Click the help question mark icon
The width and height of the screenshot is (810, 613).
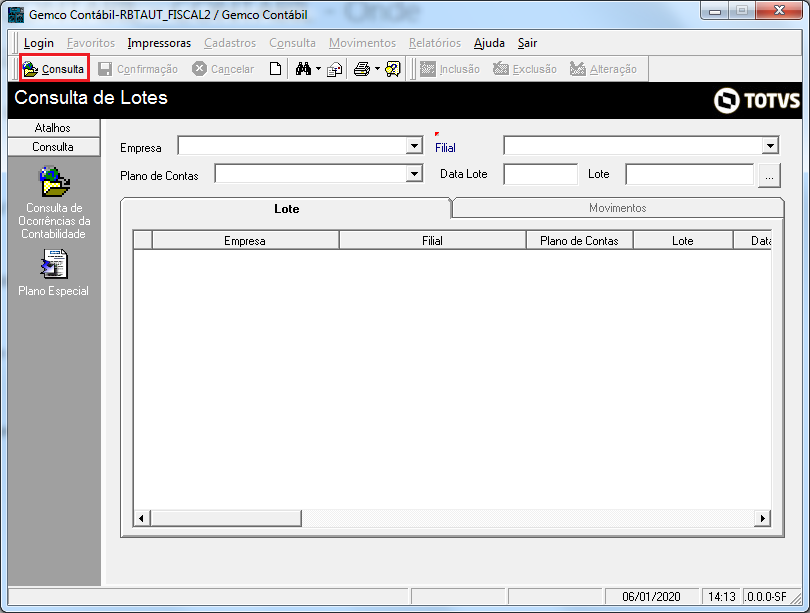(x=393, y=69)
